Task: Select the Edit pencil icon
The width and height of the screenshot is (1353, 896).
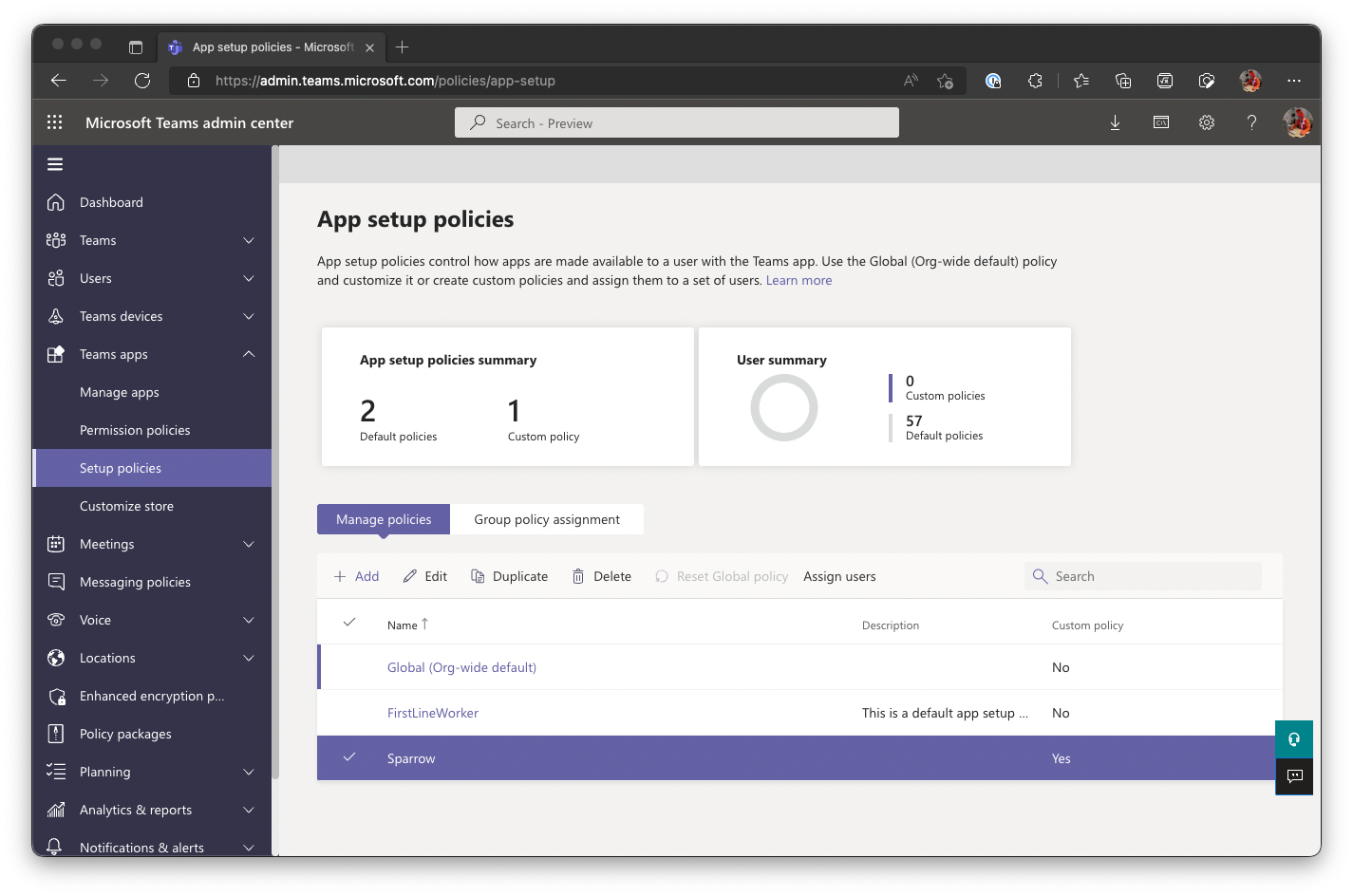Action: (411, 576)
